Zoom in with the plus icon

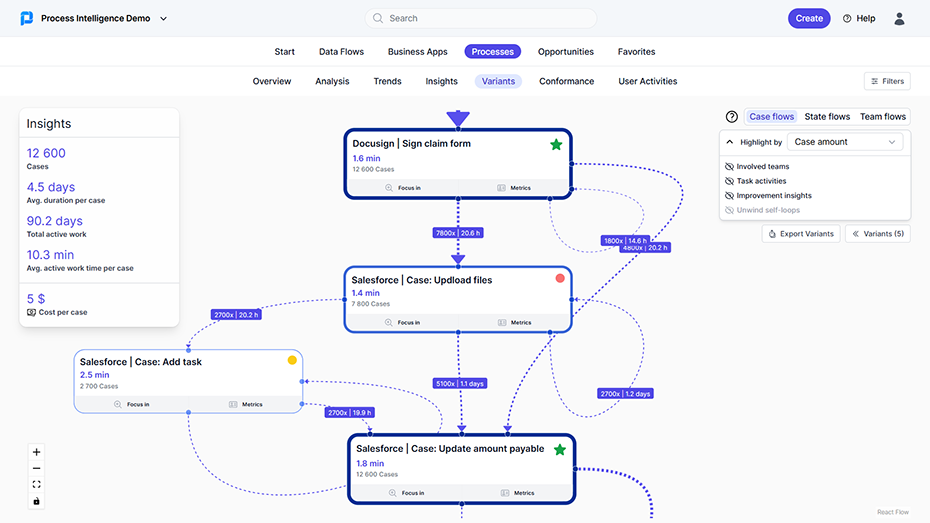coord(36,452)
